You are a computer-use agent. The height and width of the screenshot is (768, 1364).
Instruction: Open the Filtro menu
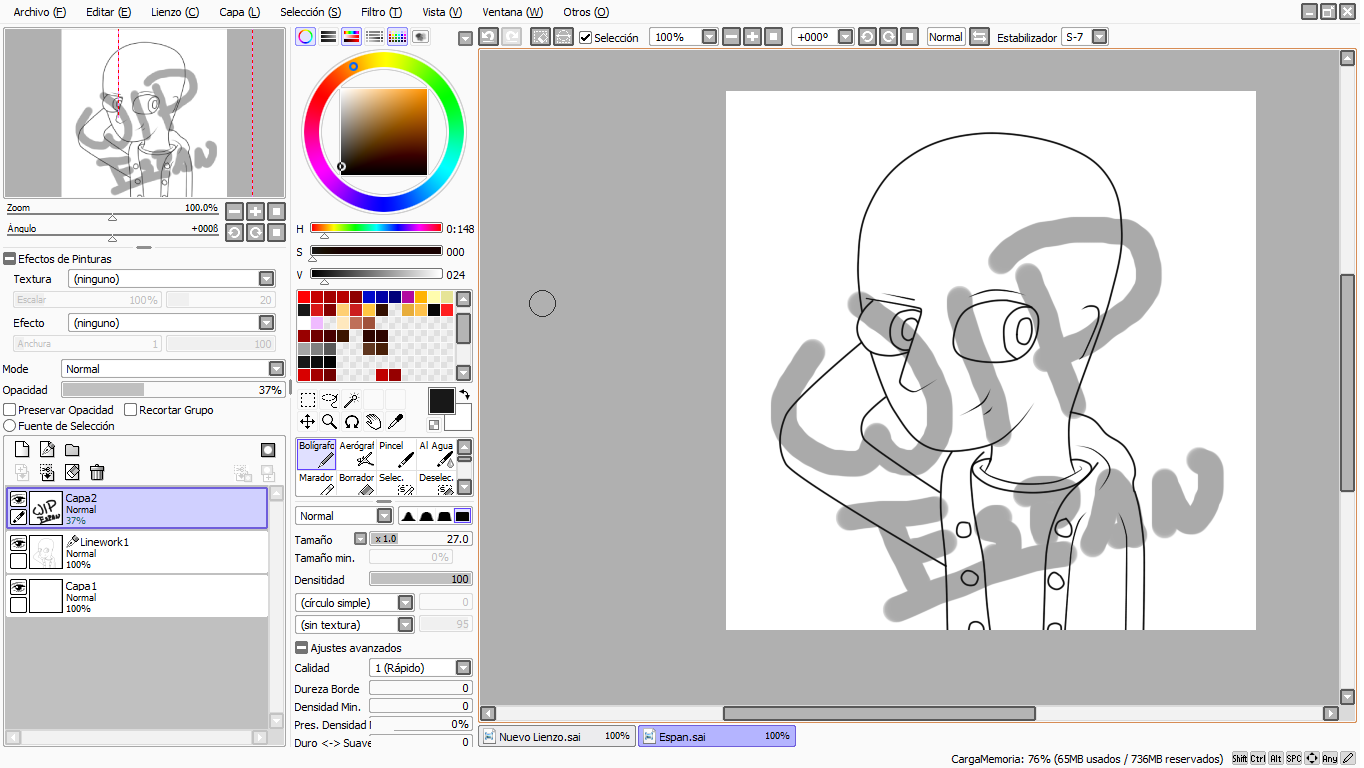(x=381, y=12)
